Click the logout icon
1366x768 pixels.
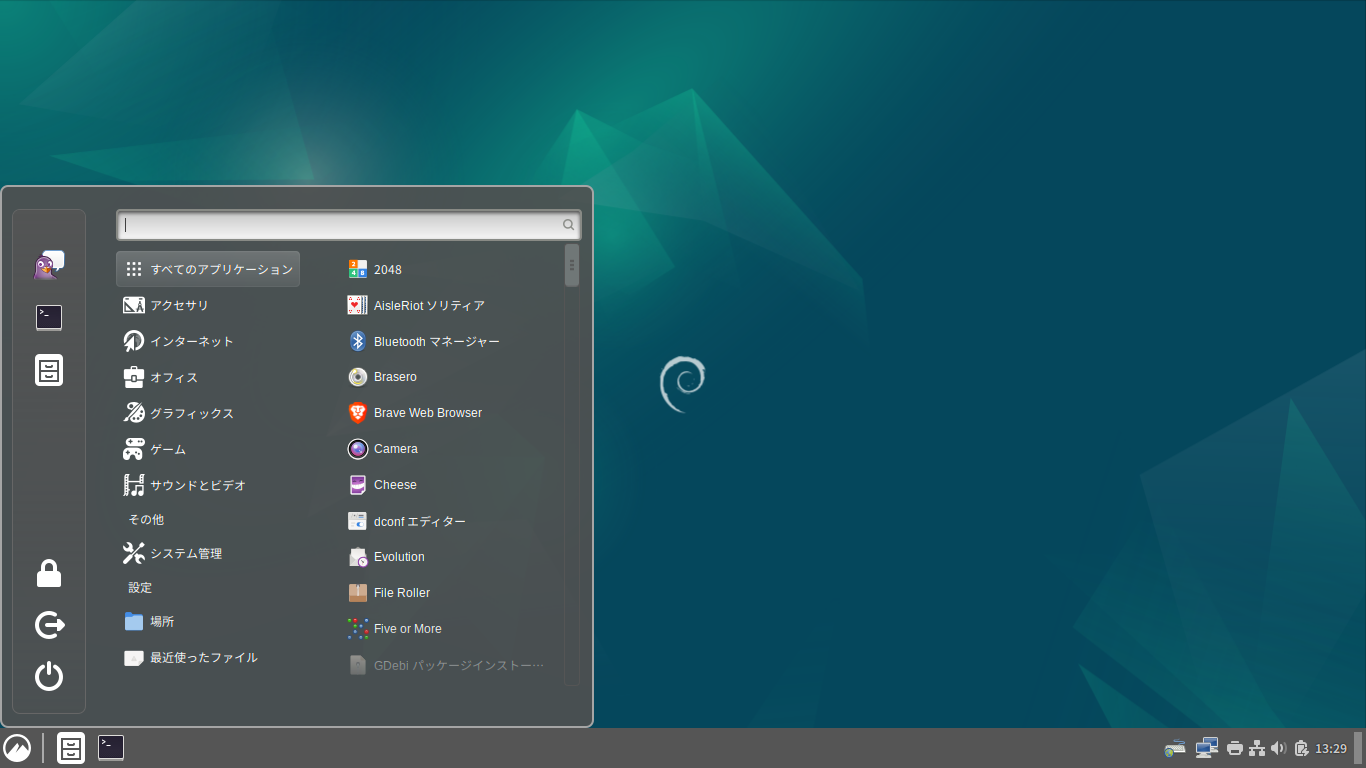point(49,625)
